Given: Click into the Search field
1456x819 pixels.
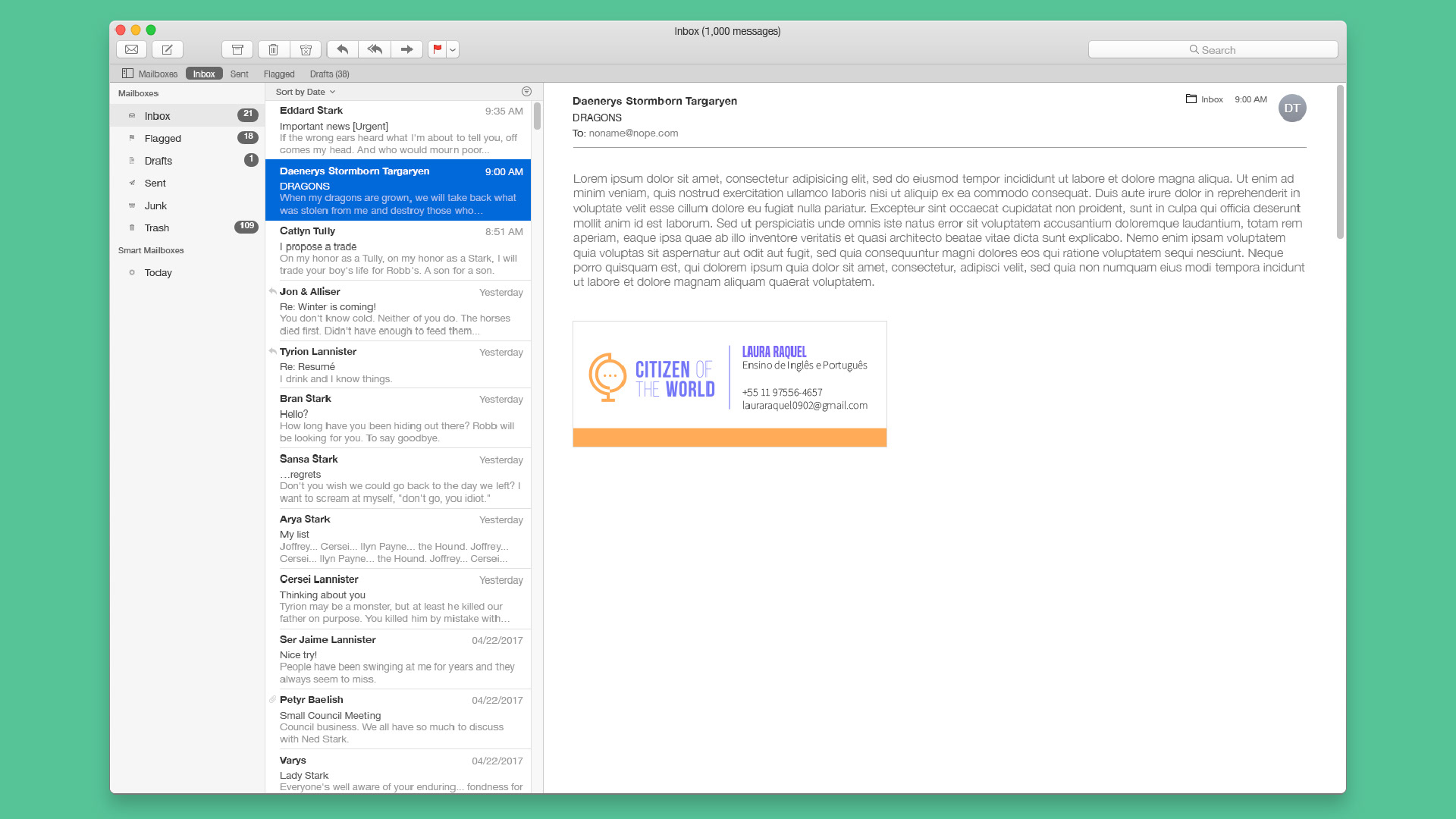Looking at the screenshot, I should point(1213,49).
